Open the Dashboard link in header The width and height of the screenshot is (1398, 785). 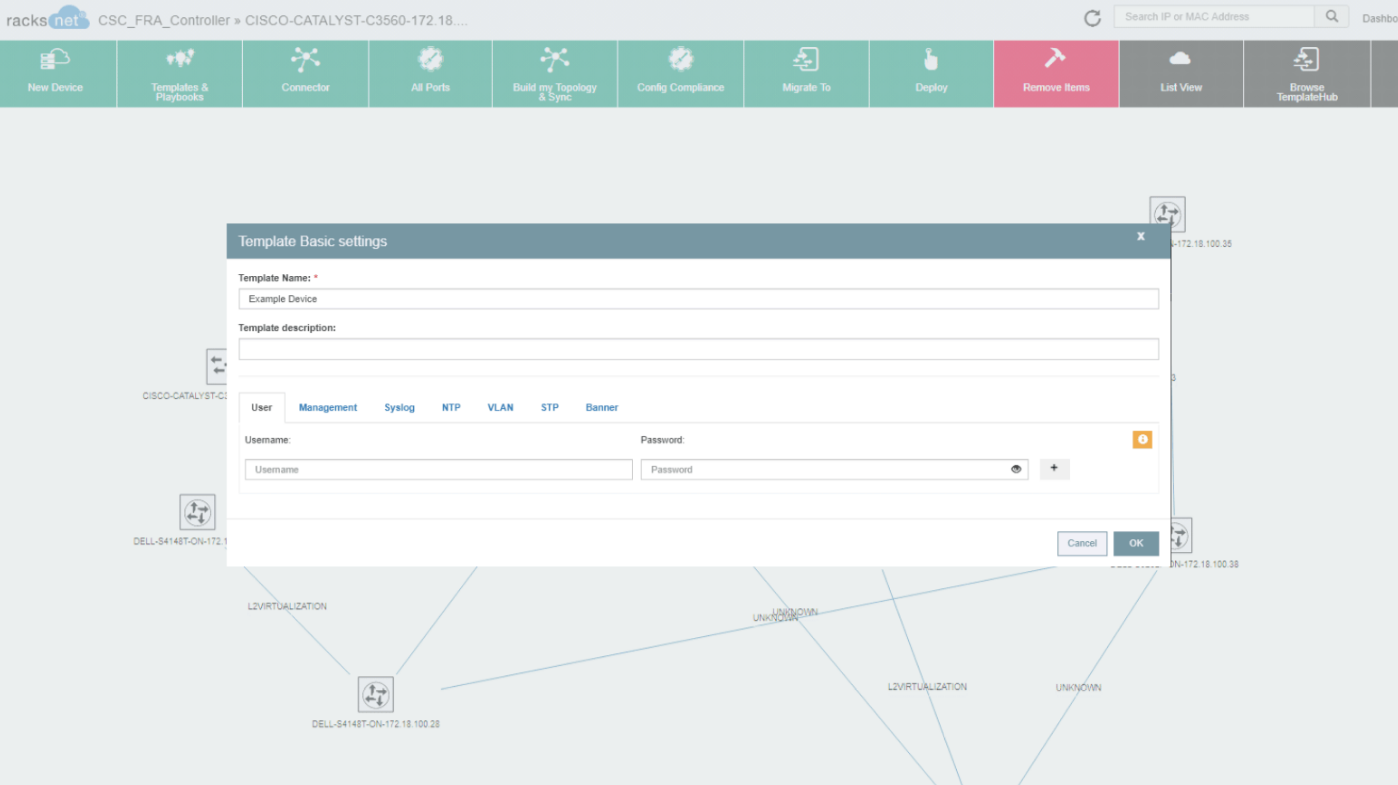coord(1380,18)
